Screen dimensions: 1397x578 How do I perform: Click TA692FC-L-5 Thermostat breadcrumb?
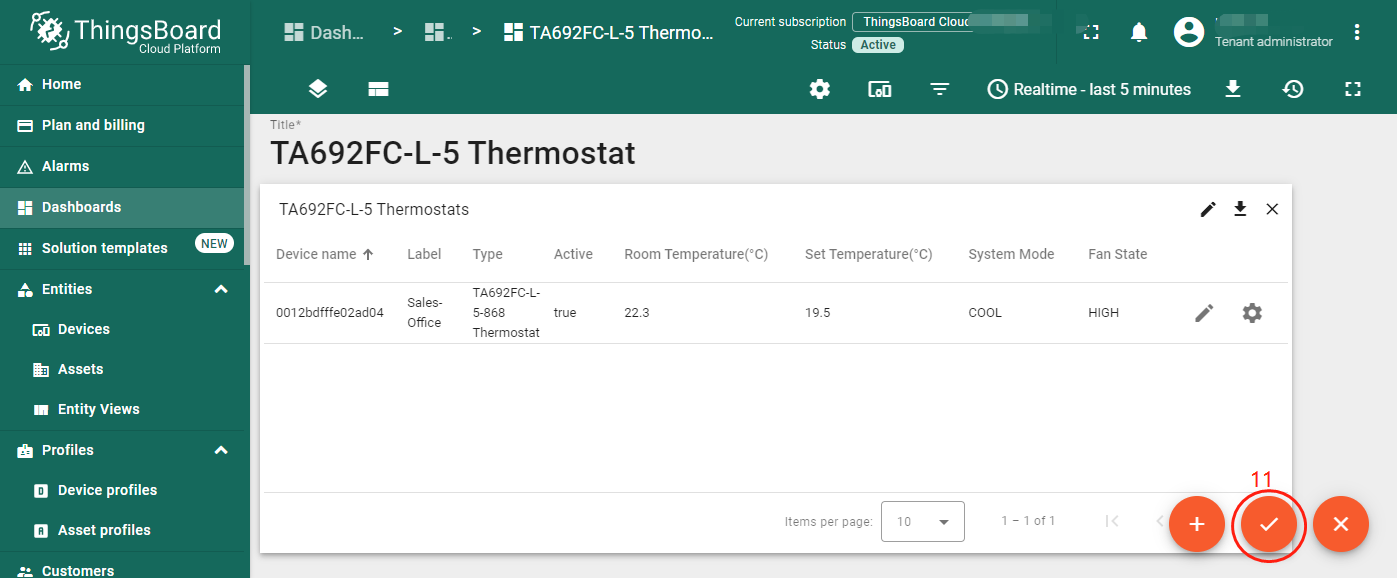609,32
